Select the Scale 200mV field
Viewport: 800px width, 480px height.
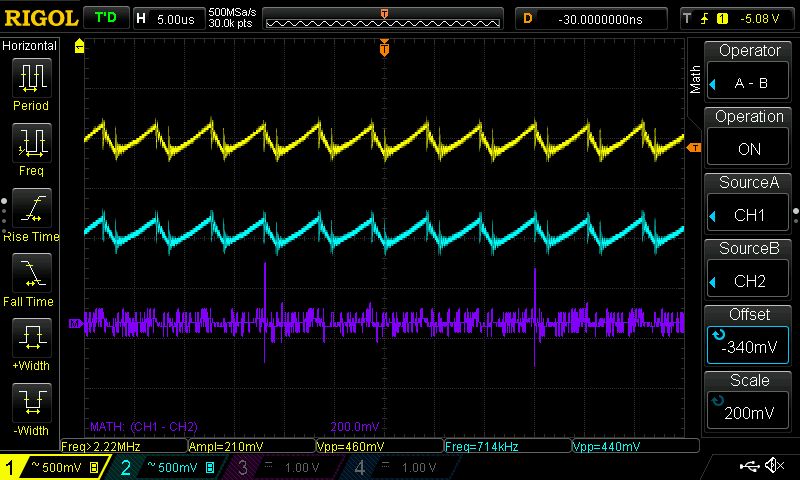coord(748,412)
